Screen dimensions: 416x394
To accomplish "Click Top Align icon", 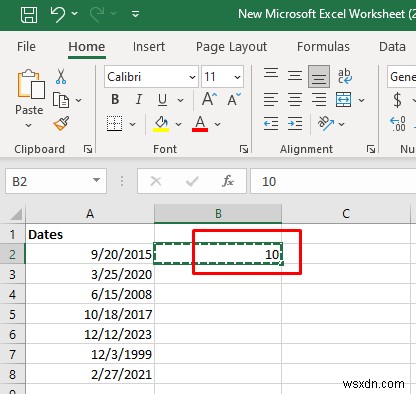I will tap(271, 73).
